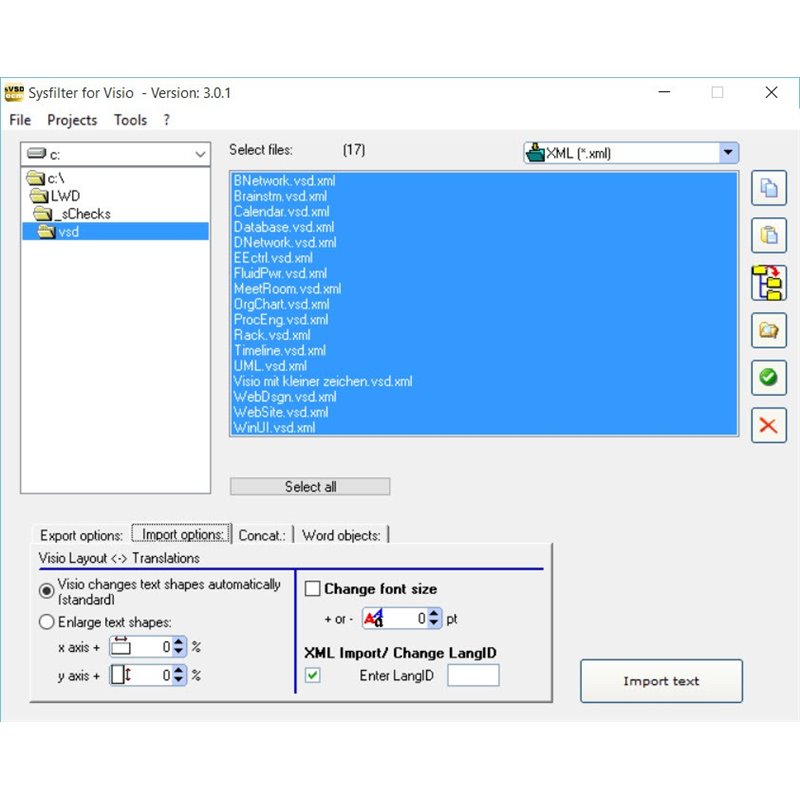Click the open folder icon button
This screenshot has width=800, height=800.
coord(768,330)
